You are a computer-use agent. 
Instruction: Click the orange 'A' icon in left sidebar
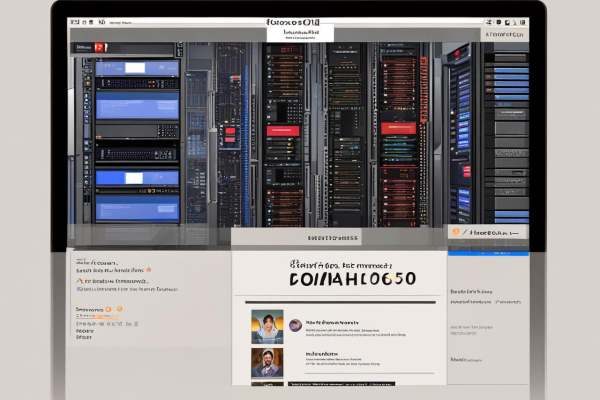coord(80,281)
